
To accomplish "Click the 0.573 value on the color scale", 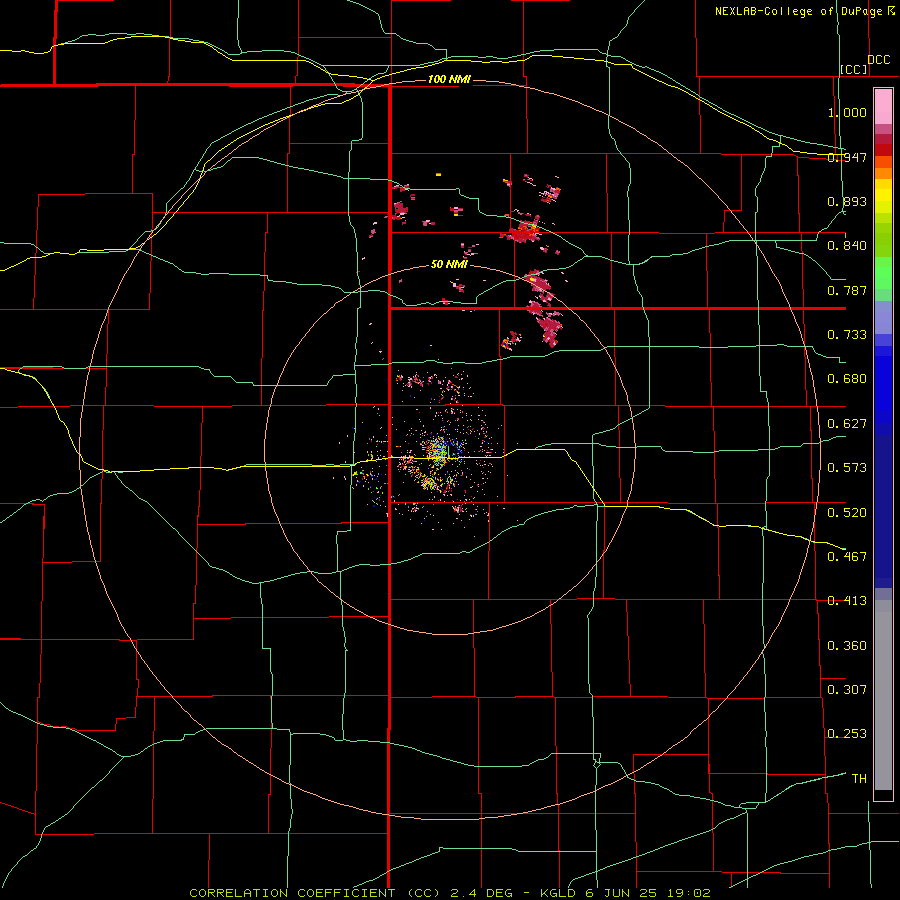I will click(847, 468).
